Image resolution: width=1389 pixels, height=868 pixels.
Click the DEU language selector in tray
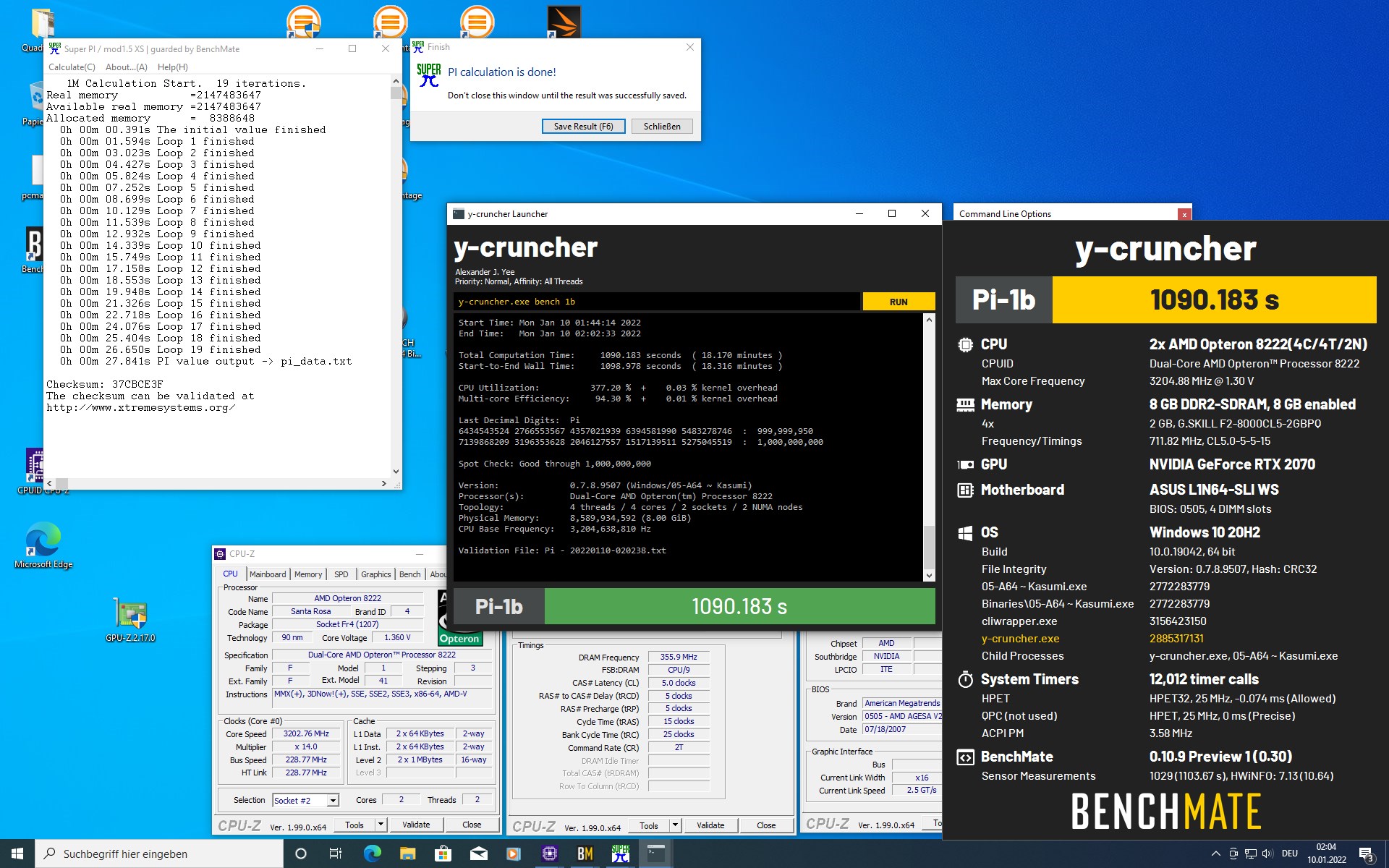coord(1290,854)
